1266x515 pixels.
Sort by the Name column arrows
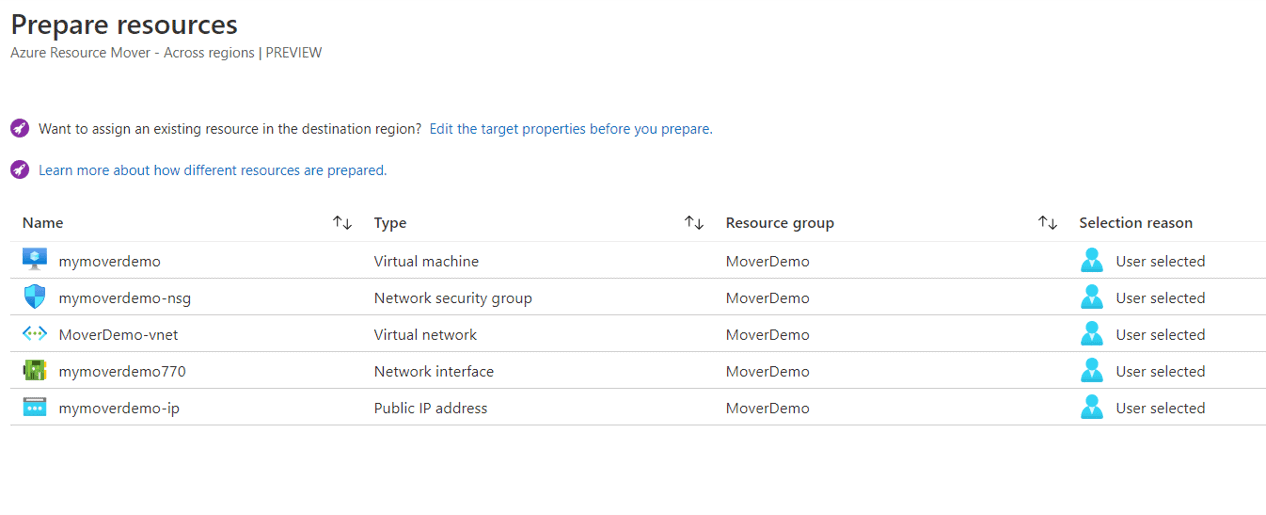click(x=342, y=223)
